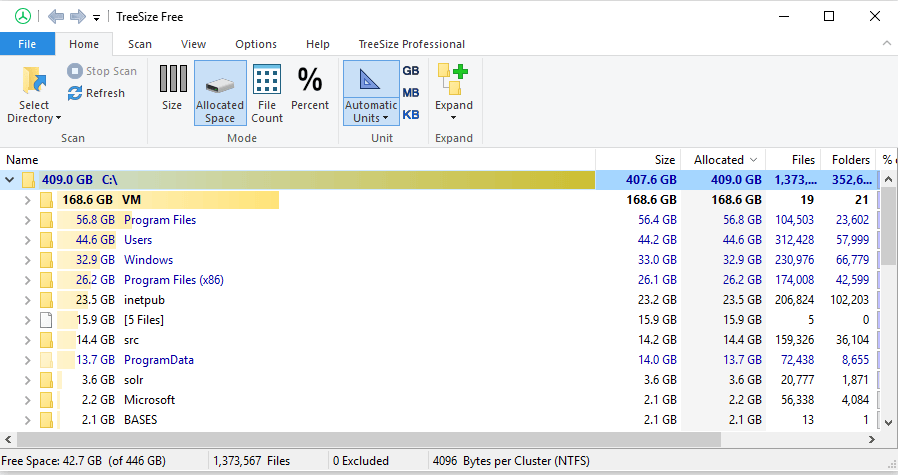Expand the VM folder
This screenshot has width=898, height=475.
click(27, 200)
